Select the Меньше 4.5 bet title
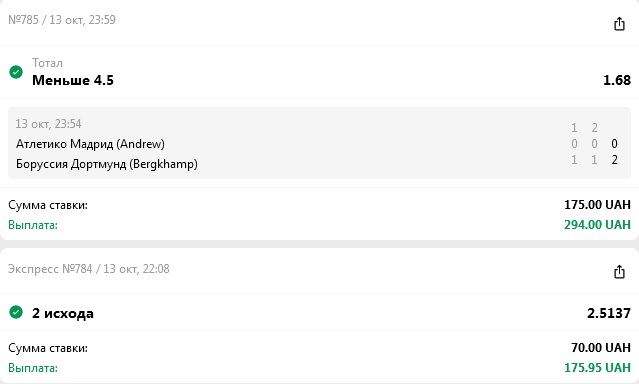This screenshot has width=639, height=384. point(73,80)
